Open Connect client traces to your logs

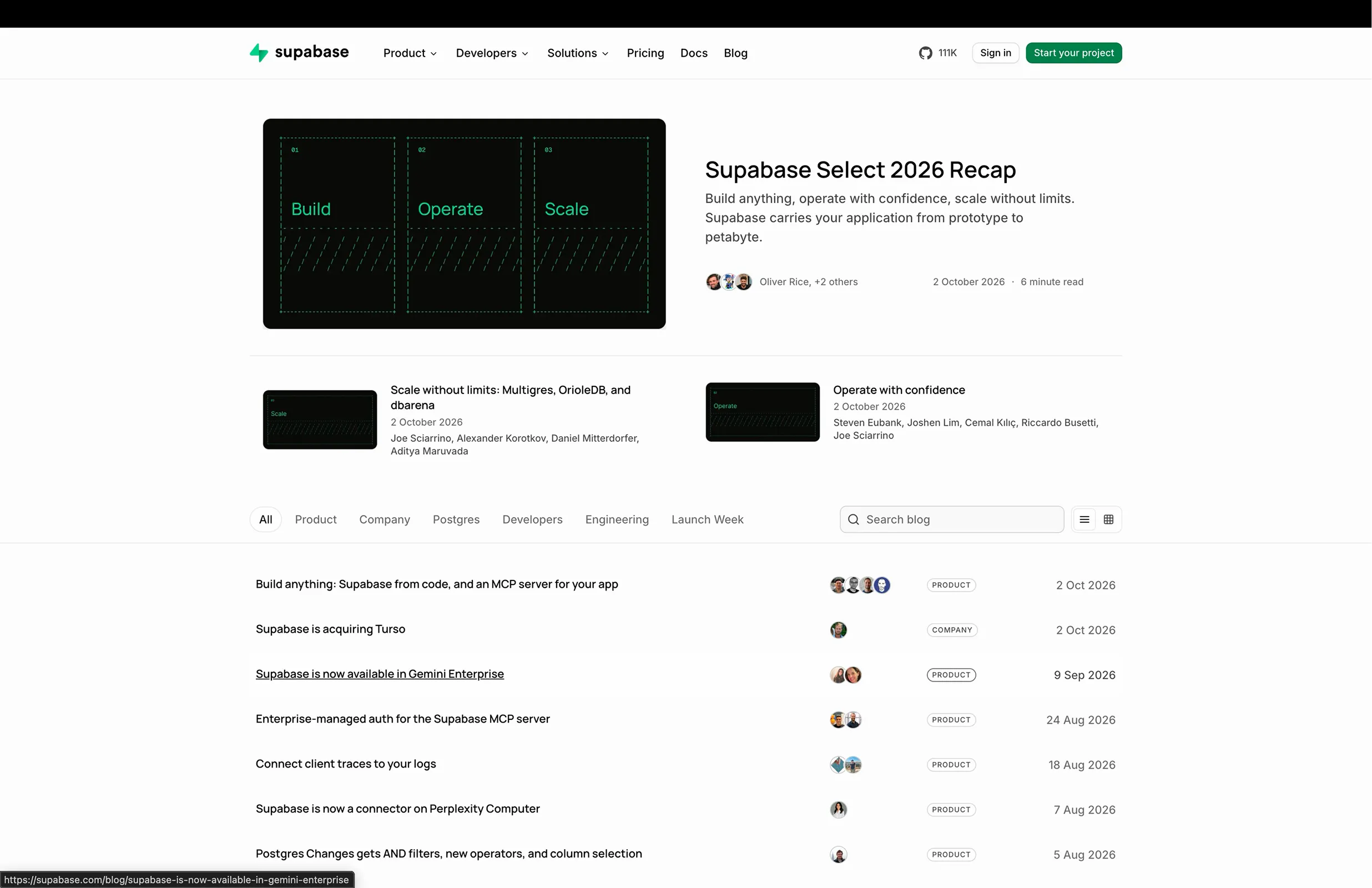click(x=346, y=764)
